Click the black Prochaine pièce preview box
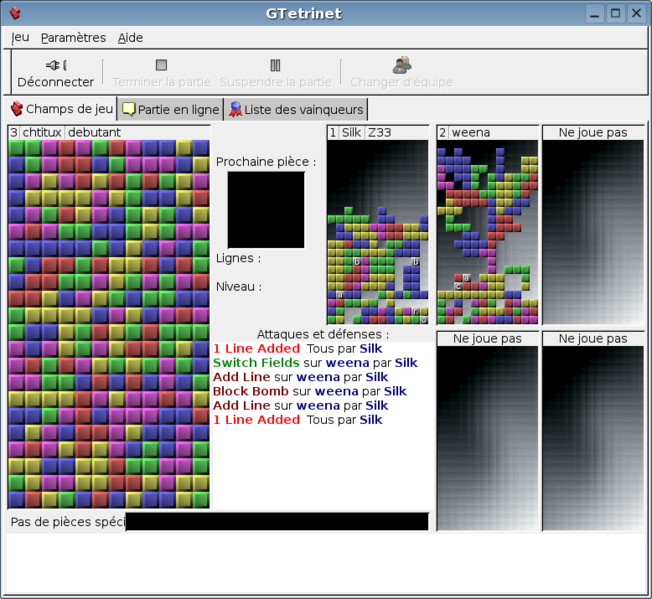This screenshot has height=599, width=652. click(x=266, y=210)
